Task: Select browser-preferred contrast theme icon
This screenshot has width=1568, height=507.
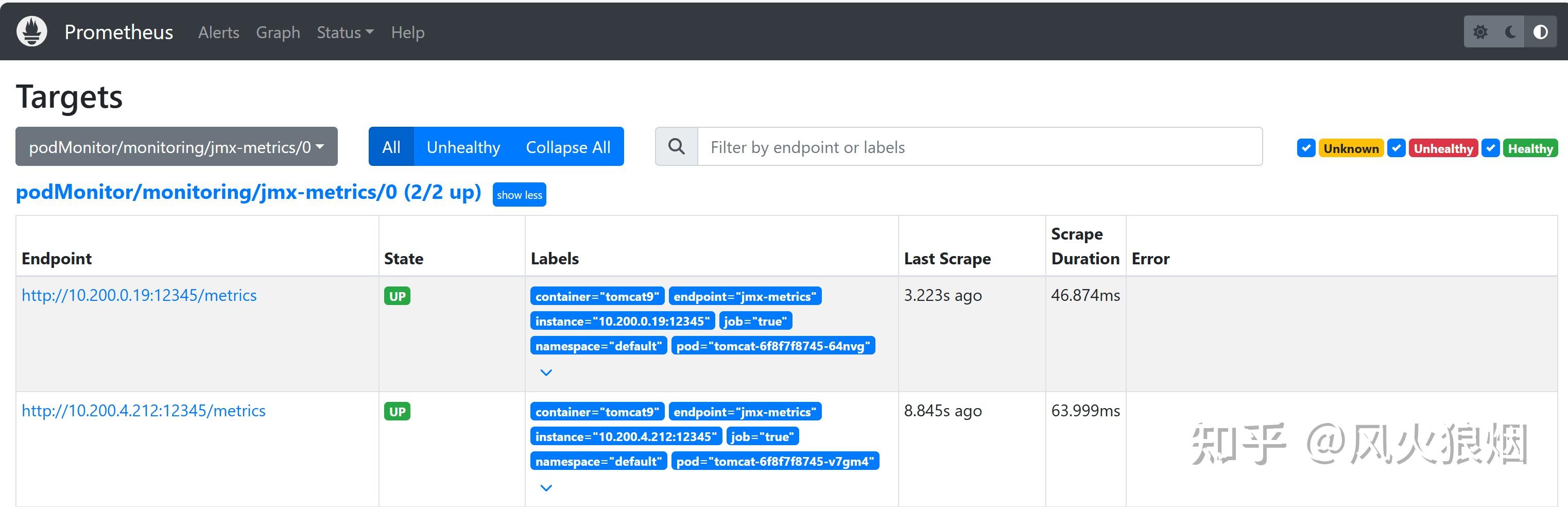Action: tap(1541, 32)
